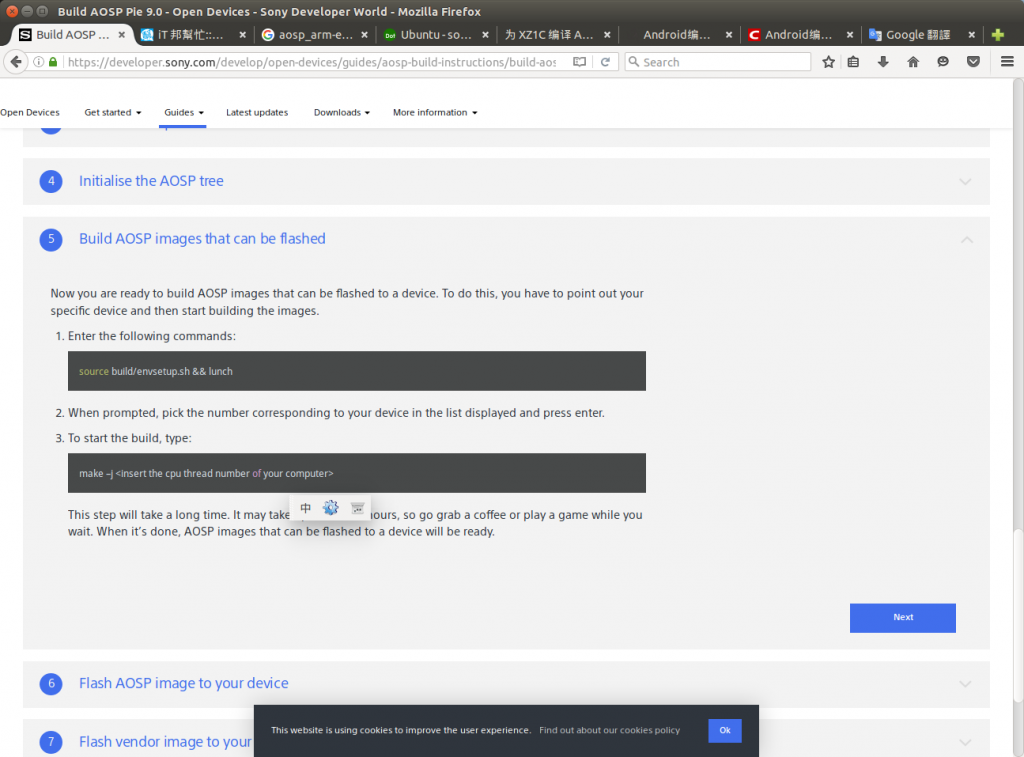This screenshot has height=757, width=1024.
Task: Expand the Get started dropdown
Action: [x=112, y=112]
